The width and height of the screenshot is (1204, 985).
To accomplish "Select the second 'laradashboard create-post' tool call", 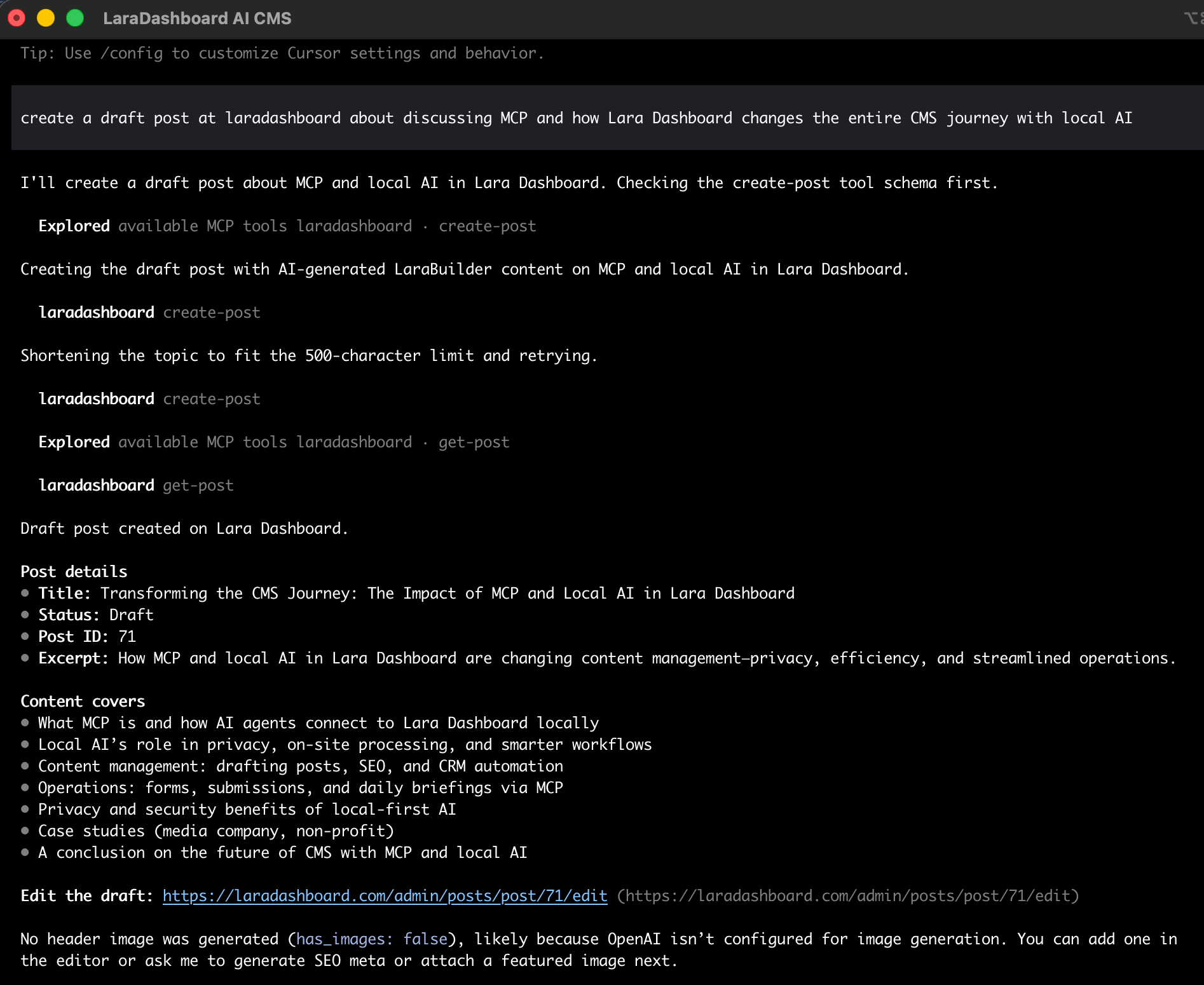I will pos(149,398).
